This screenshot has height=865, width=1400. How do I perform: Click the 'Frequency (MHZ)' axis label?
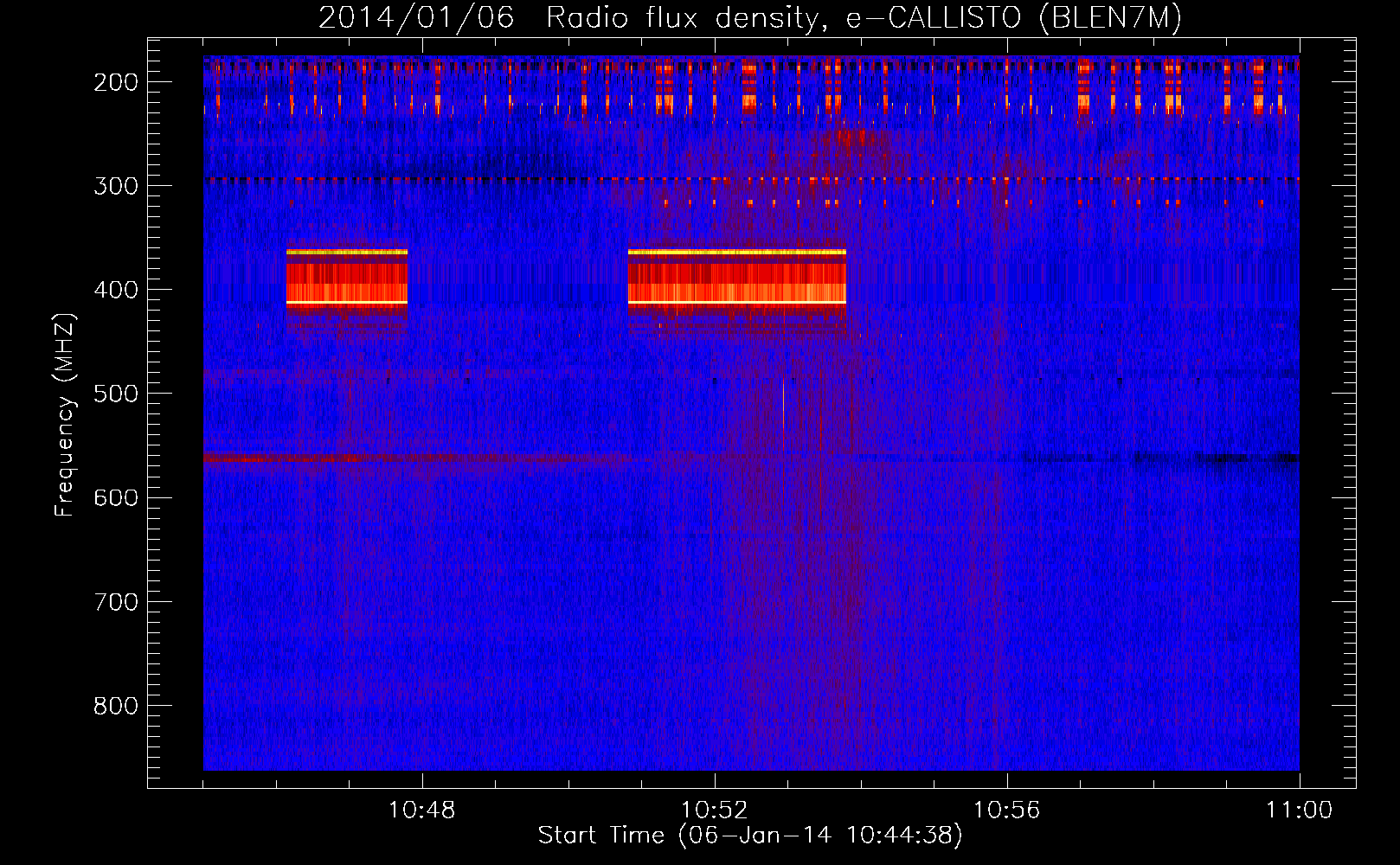65,415
